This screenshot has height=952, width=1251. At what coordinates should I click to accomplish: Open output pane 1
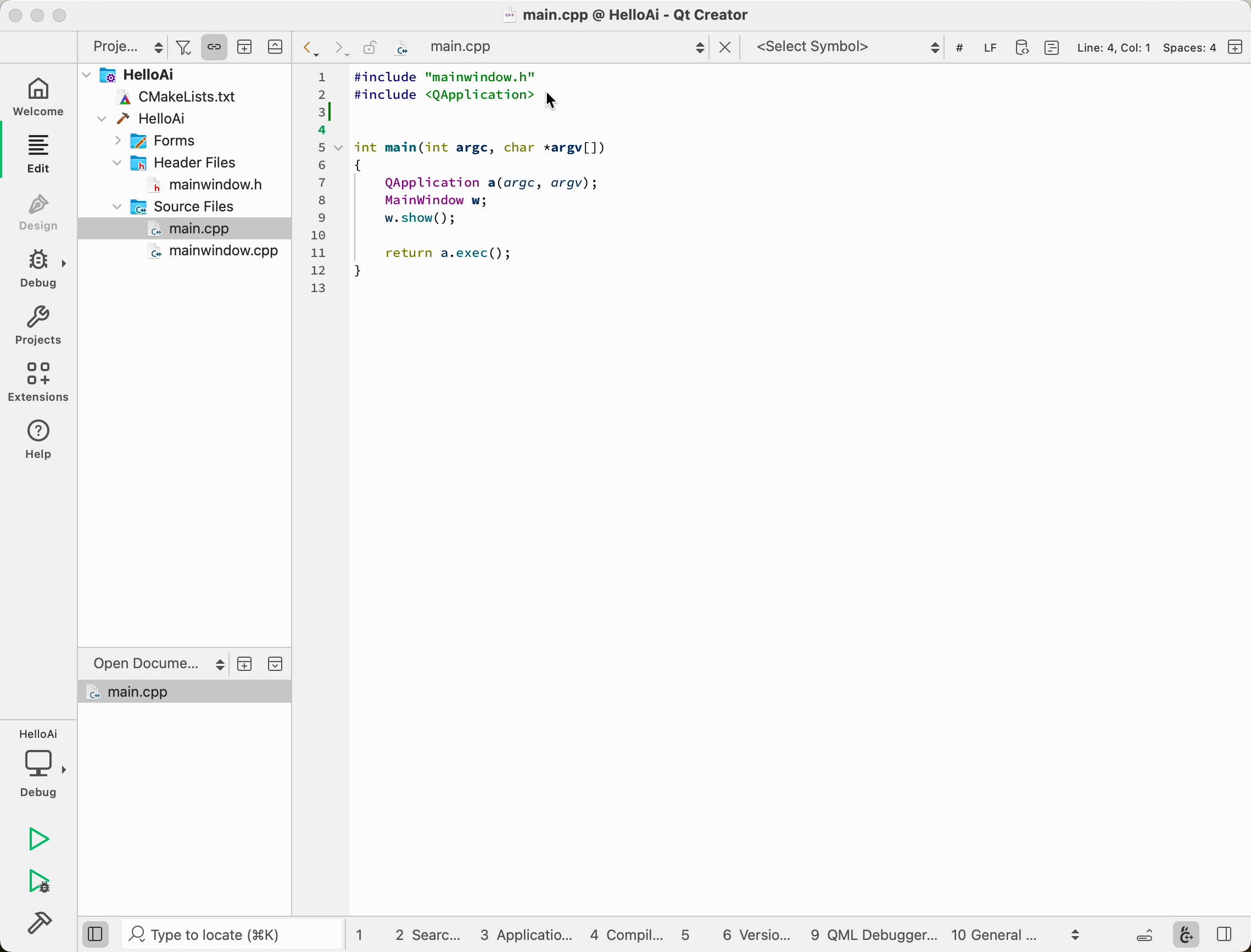point(359,935)
